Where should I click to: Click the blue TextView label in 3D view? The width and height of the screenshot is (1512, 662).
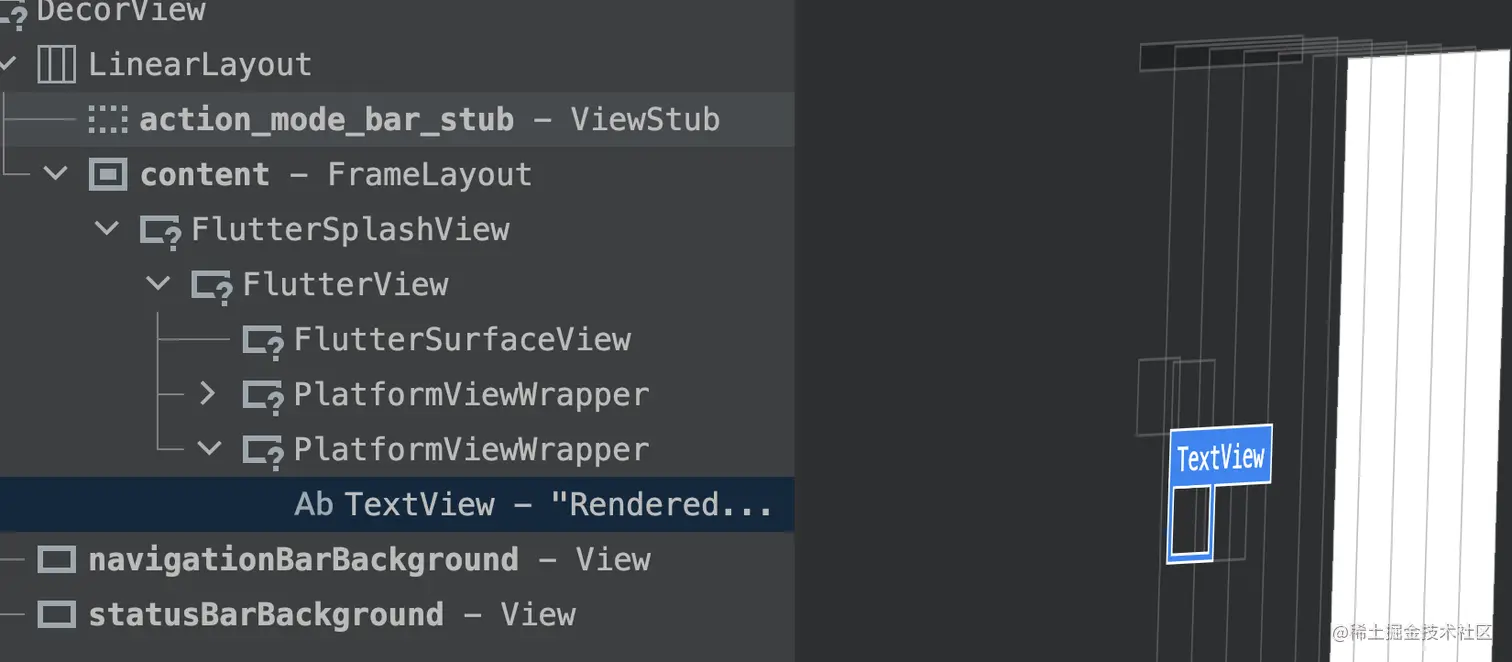pyautogui.click(x=1221, y=457)
